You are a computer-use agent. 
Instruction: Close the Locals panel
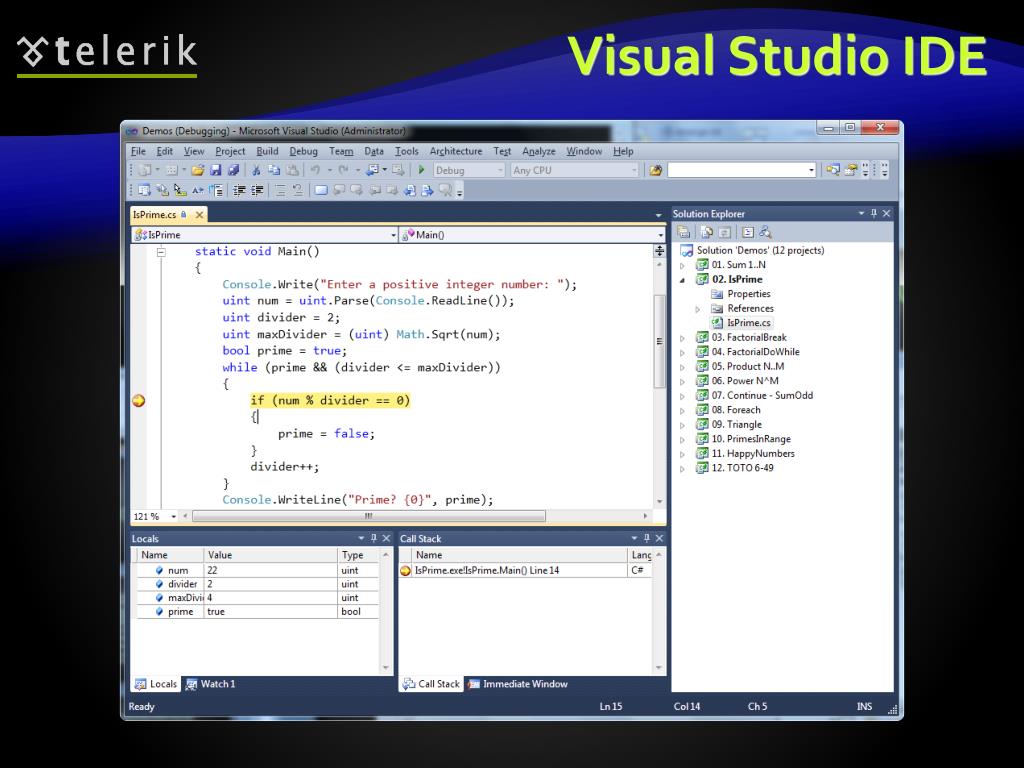pyautogui.click(x=386, y=538)
